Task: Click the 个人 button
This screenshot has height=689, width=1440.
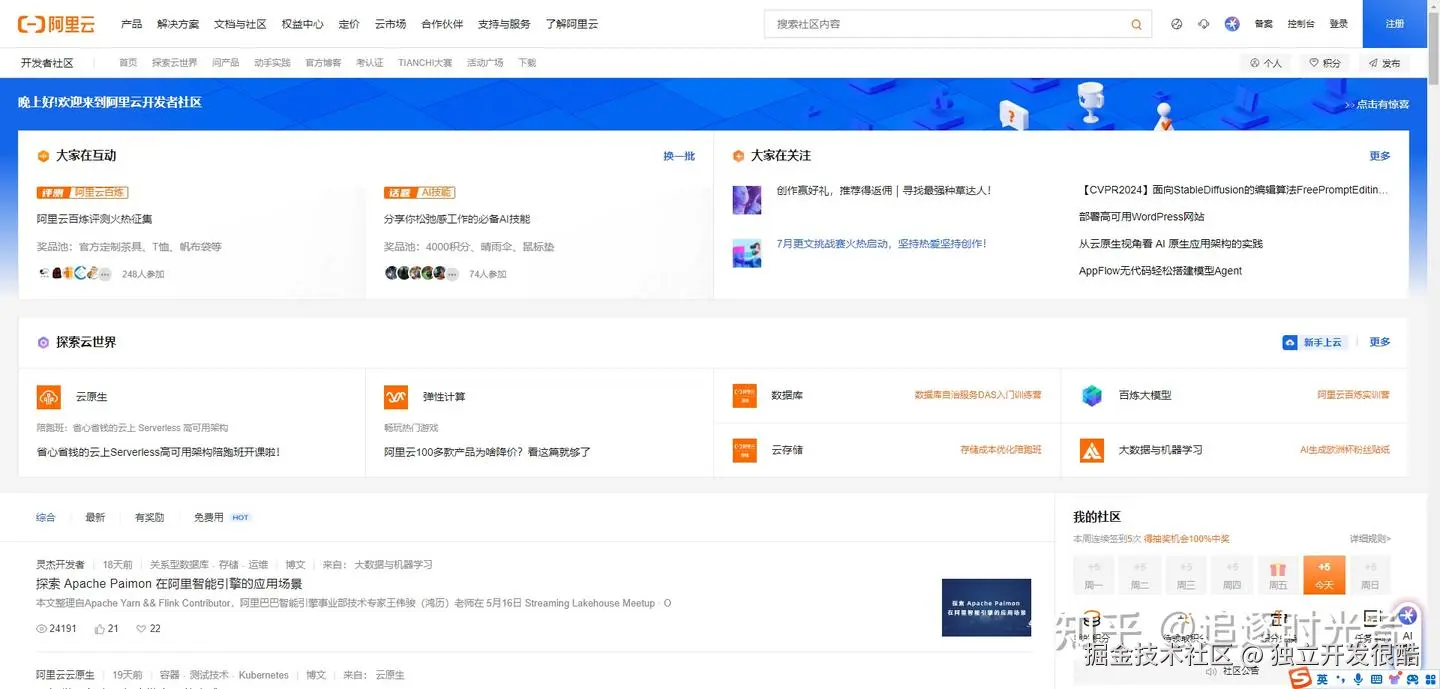Action: point(1265,63)
